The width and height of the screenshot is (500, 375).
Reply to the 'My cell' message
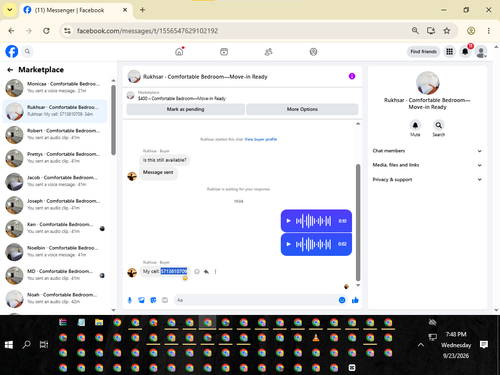[206, 272]
